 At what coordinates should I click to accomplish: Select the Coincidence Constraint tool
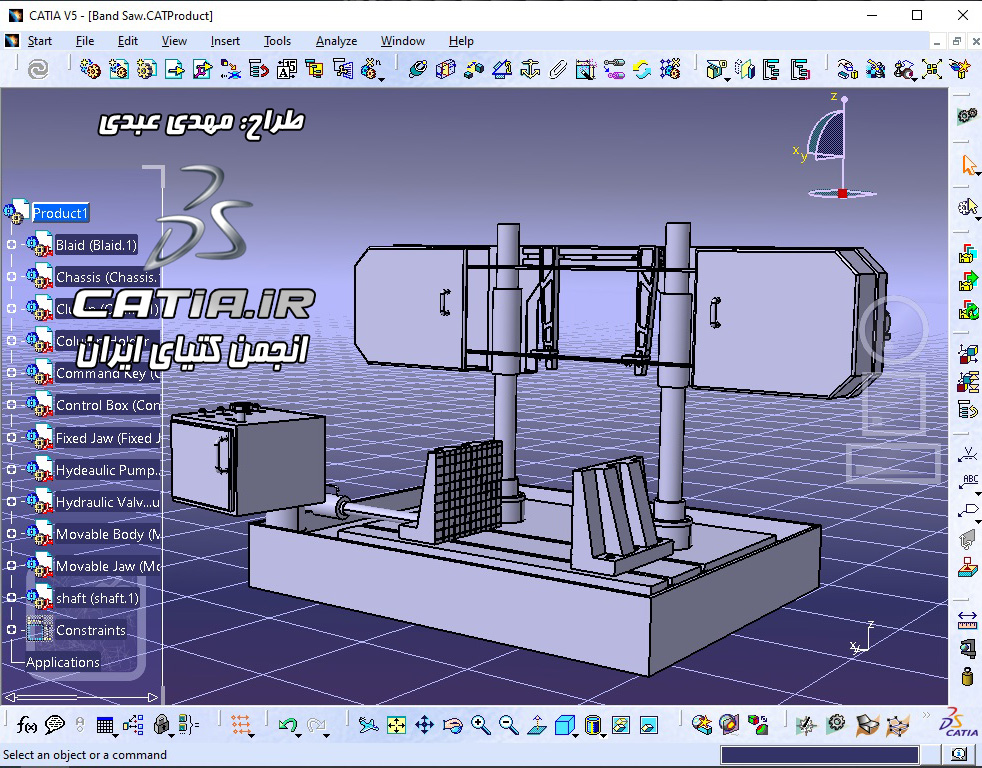pyautogui.click(x=418, y=69)
